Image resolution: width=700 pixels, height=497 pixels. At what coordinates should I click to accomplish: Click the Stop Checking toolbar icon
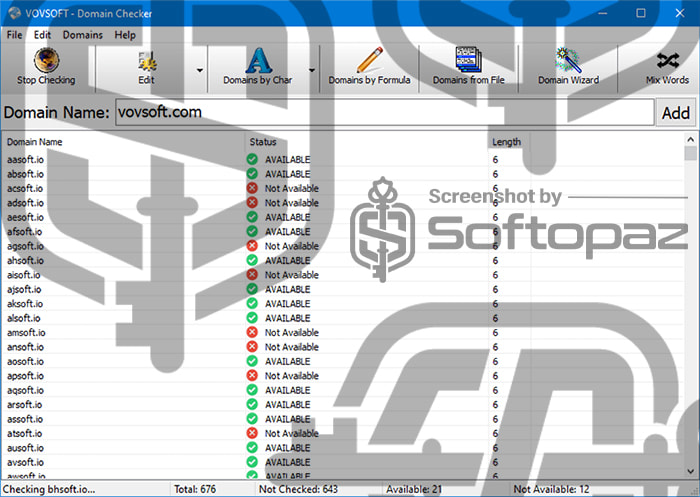click(46, 60)
